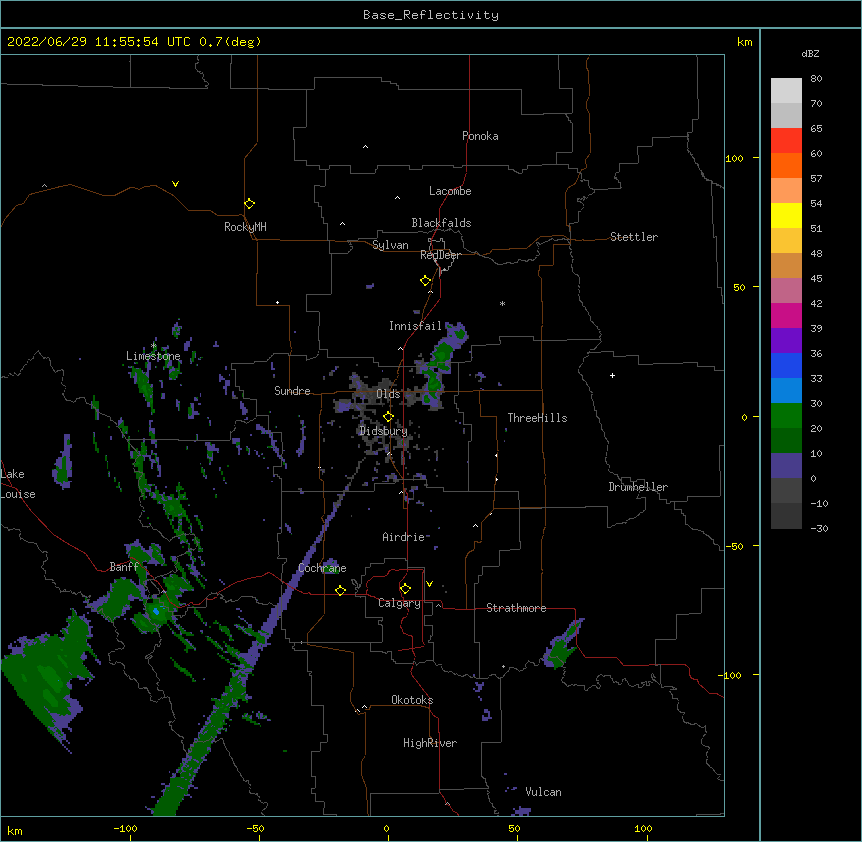Click the Airdrie city label
Image resolution: width=862 pixels, height=842 pixels.
pyautogui.click(x=403, y=537)
